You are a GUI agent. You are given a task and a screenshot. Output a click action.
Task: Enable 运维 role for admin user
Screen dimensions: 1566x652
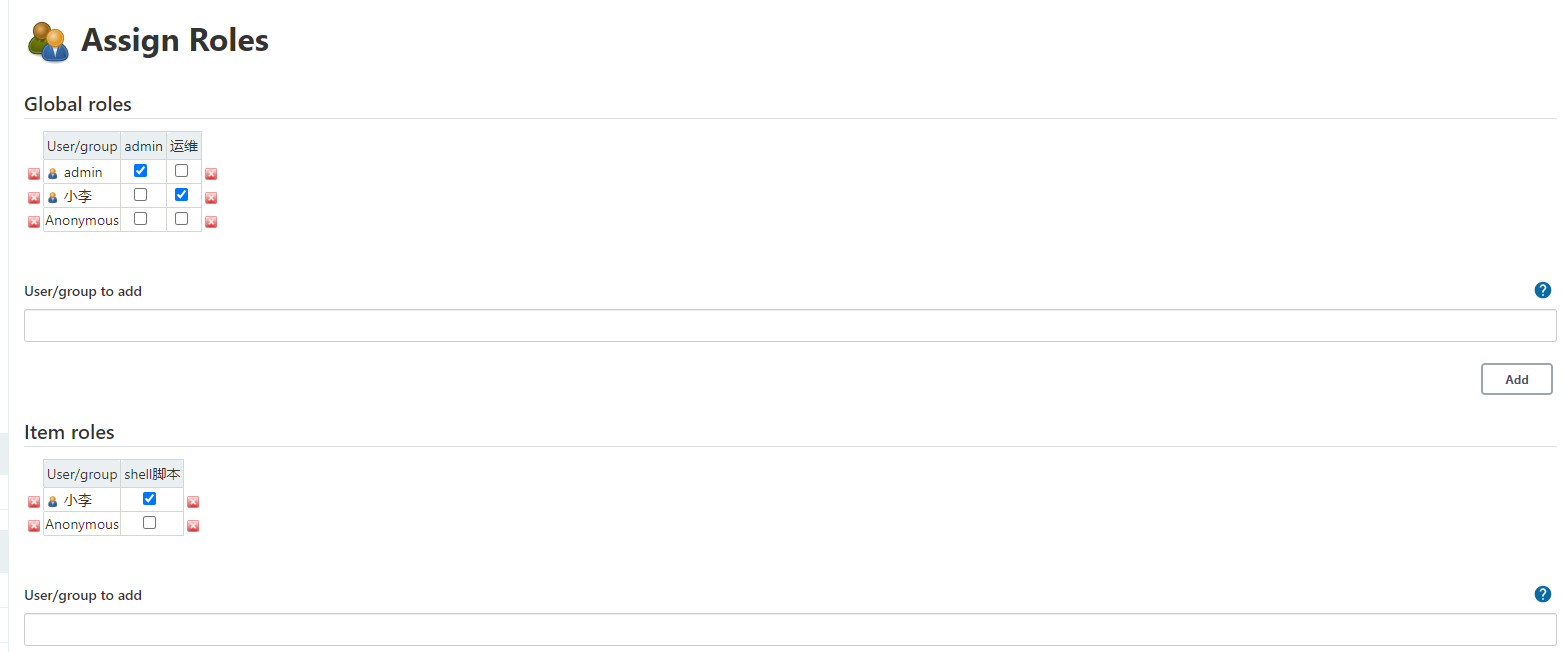182,171
